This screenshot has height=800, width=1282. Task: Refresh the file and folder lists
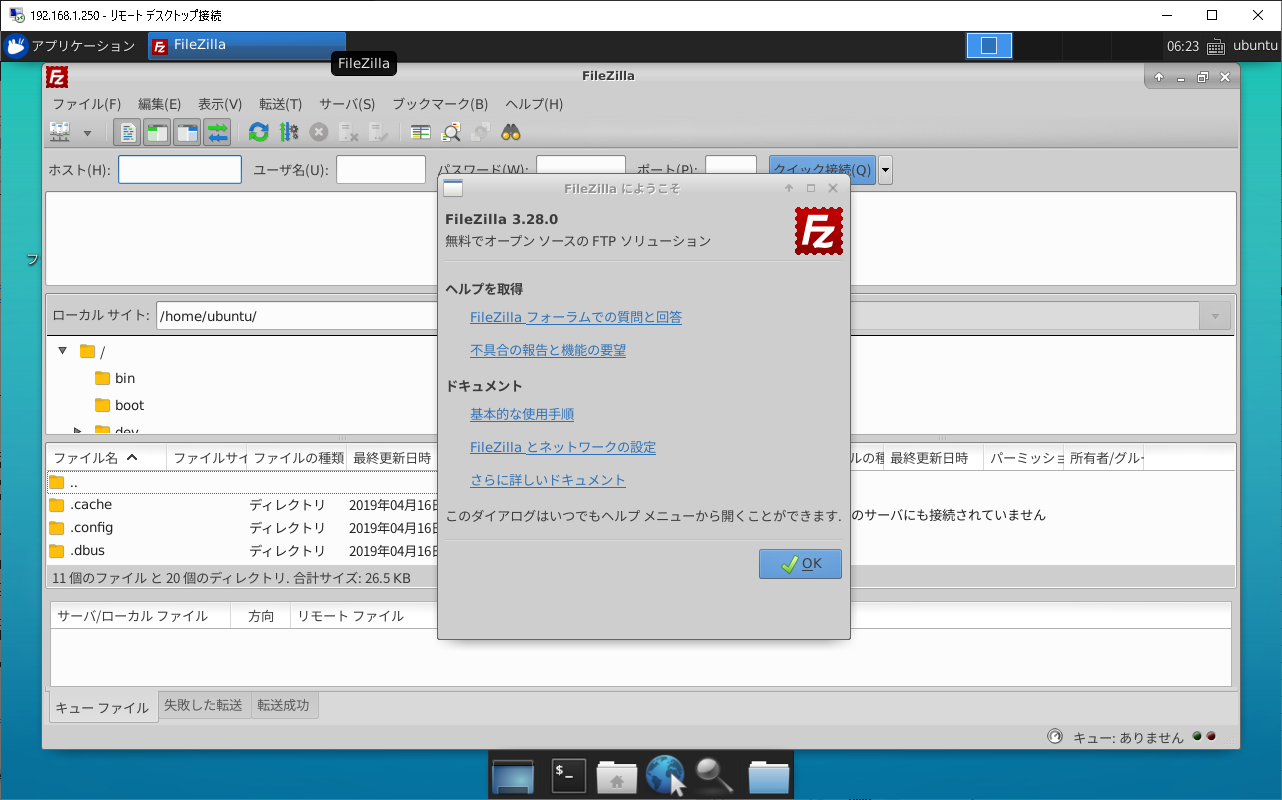tap(258, 132)
